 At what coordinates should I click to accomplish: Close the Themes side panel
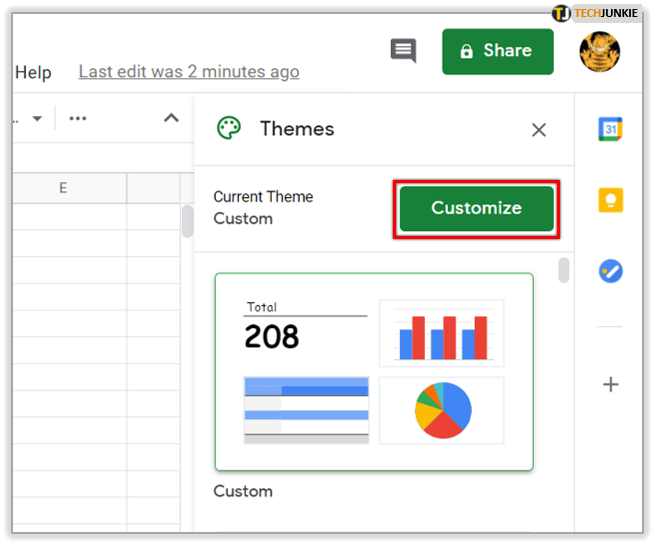539,130
